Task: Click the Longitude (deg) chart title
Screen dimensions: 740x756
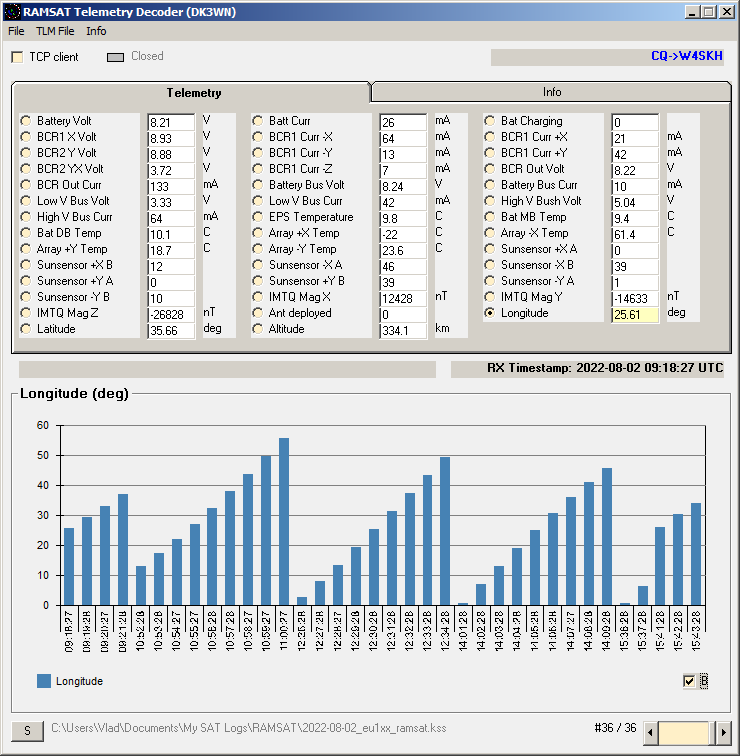Action: point(74,393)
